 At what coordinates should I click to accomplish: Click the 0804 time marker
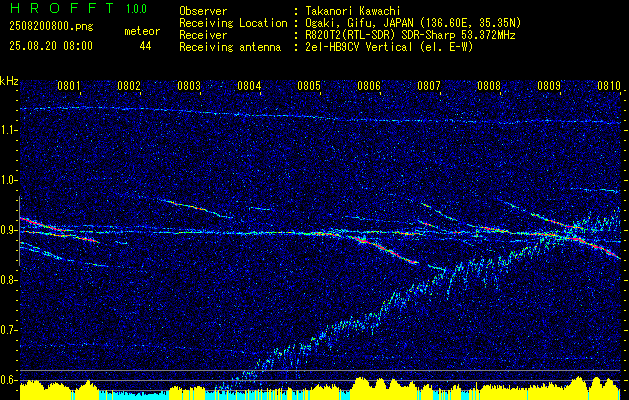[x=249, y=85]
